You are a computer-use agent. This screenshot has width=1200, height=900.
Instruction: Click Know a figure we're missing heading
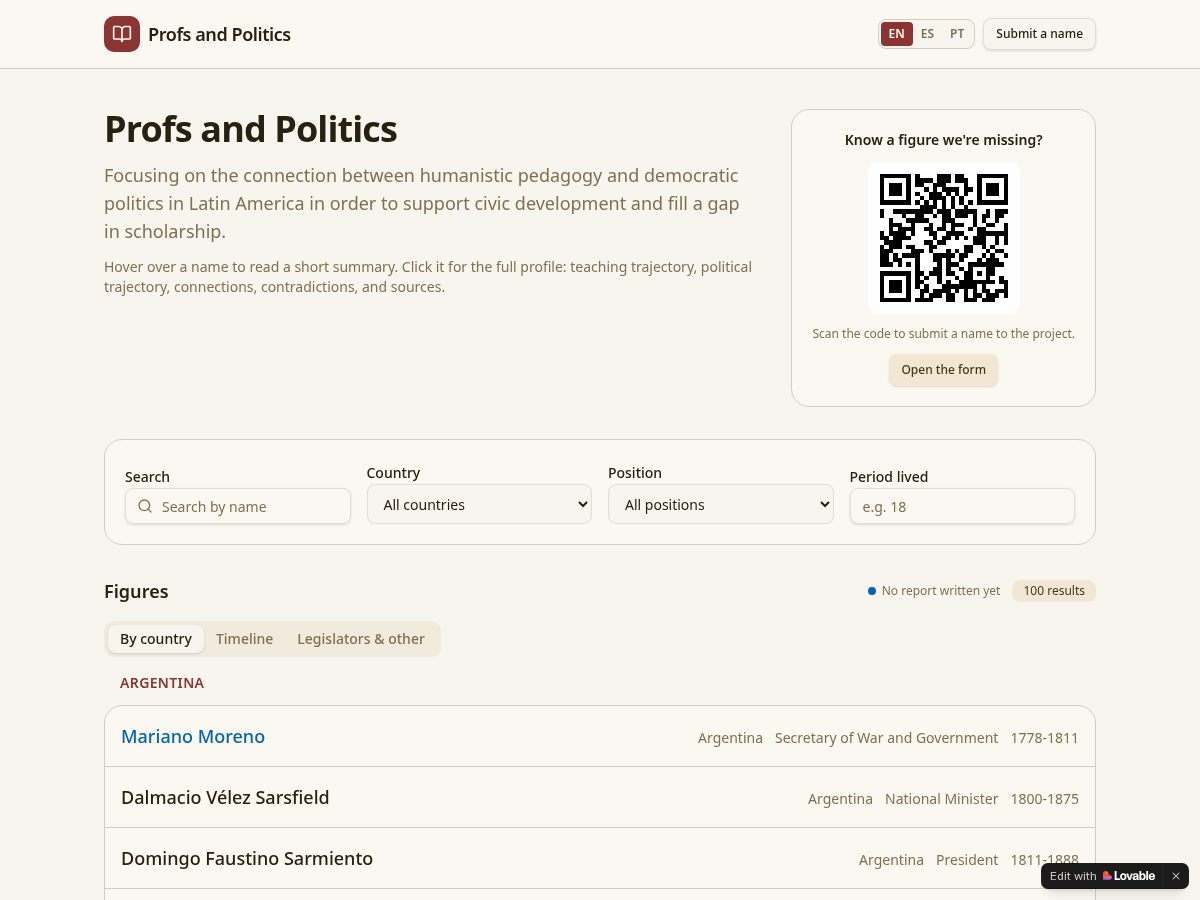(x=943, y=140)
